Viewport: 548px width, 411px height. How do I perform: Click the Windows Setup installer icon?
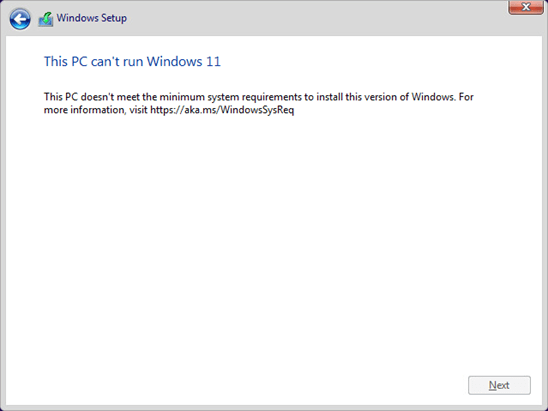[45, 19]
